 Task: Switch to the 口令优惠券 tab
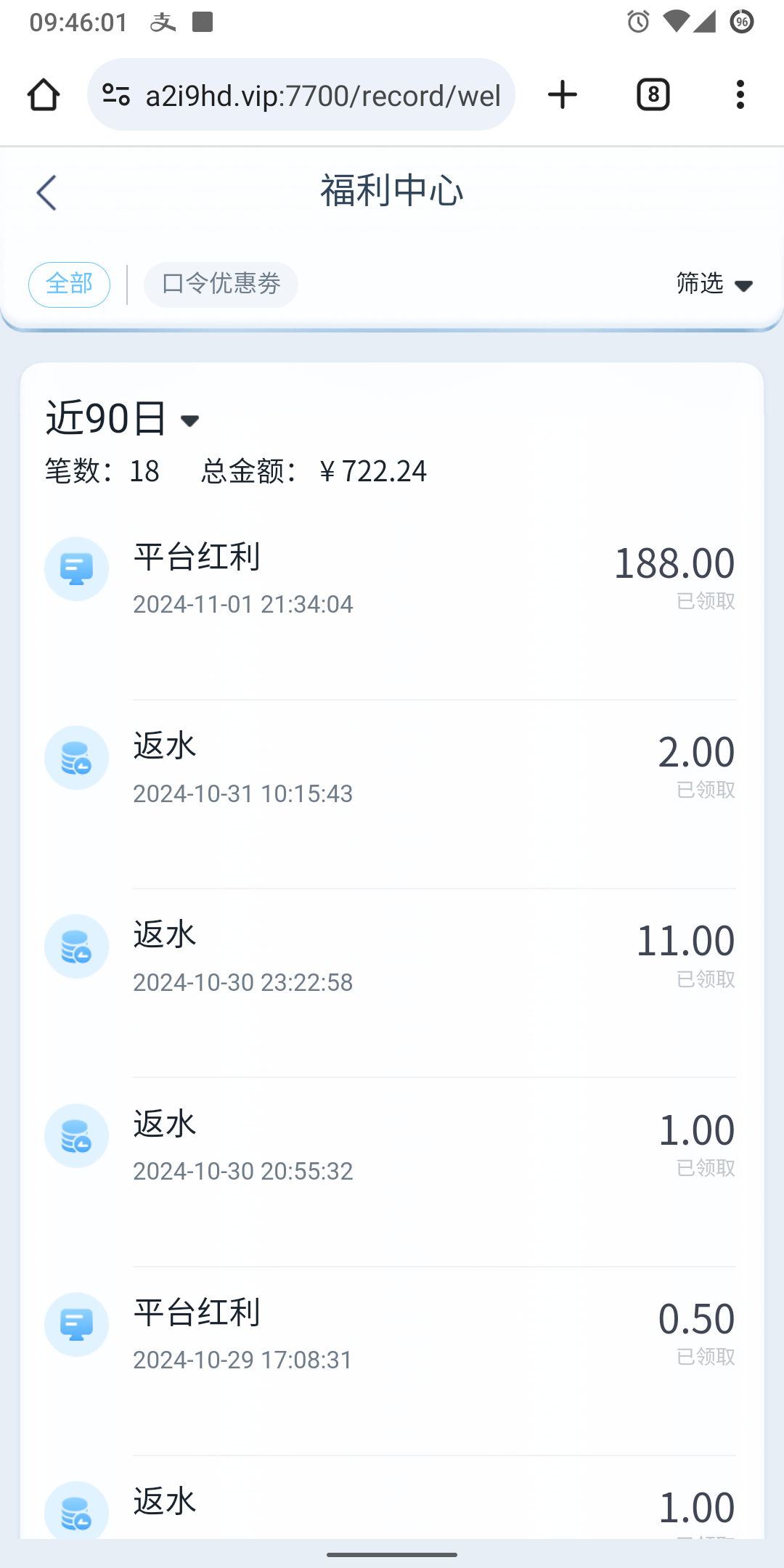coord(221,285)
